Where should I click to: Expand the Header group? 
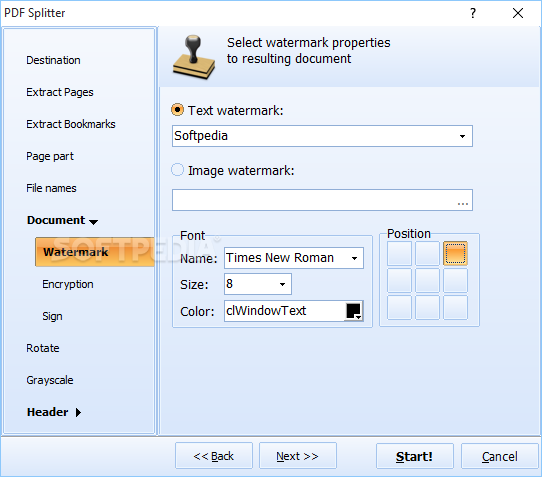coord(54,412)
